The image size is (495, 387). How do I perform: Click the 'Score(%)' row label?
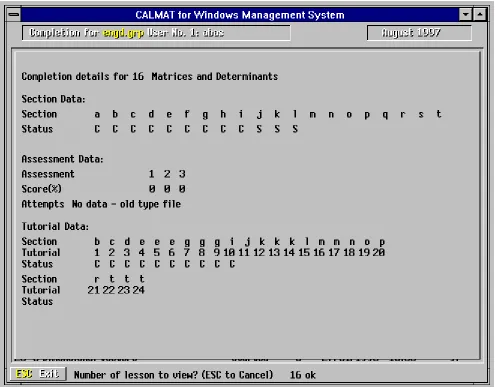[x=41, y=189]
